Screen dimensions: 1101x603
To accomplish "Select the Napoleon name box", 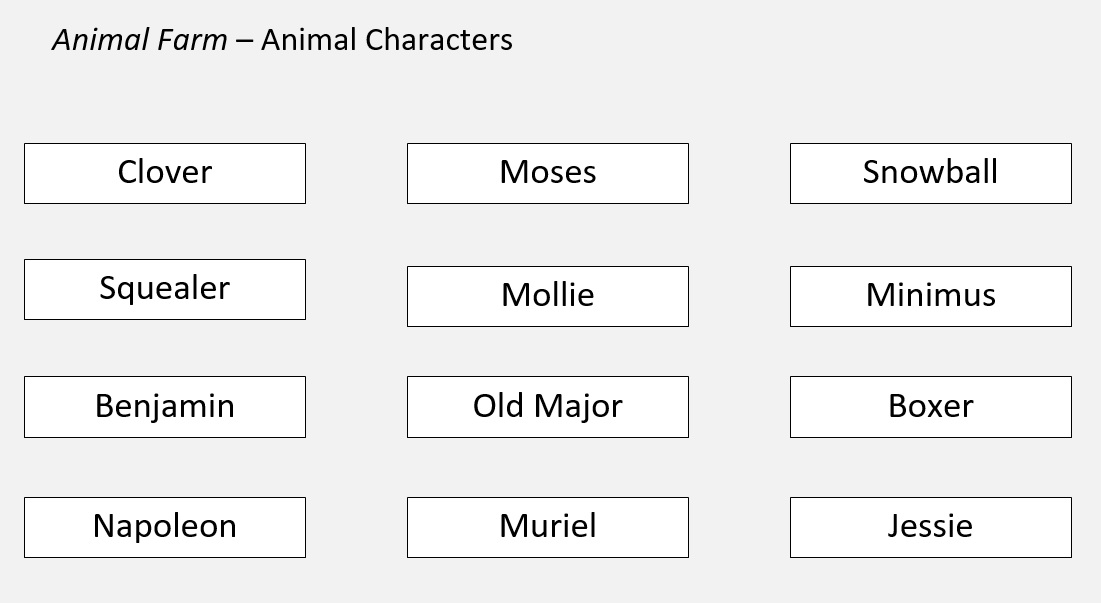I will click(x=165, y=527).
